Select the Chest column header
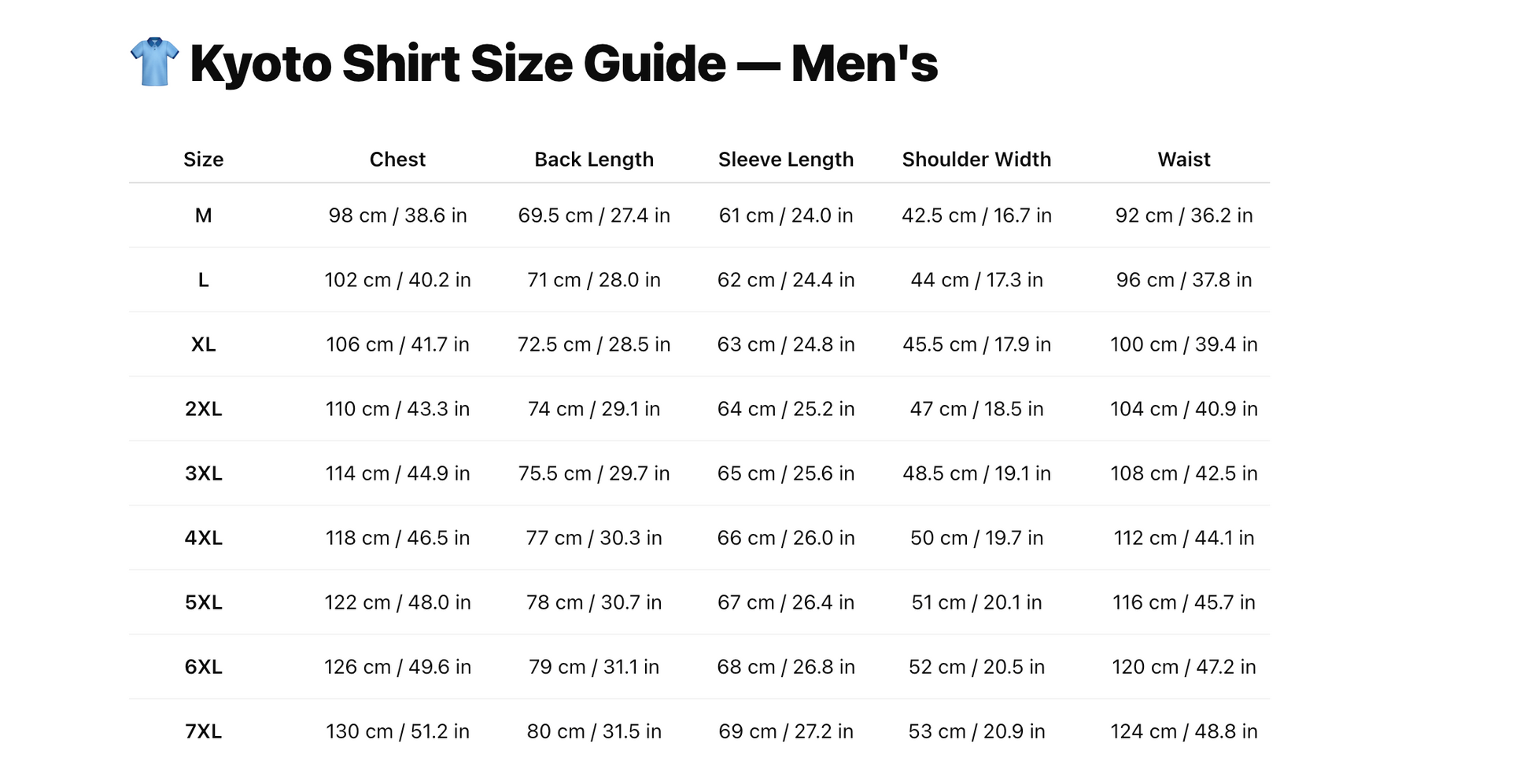This screenshot has height=784, width=1531. [397, 160]
